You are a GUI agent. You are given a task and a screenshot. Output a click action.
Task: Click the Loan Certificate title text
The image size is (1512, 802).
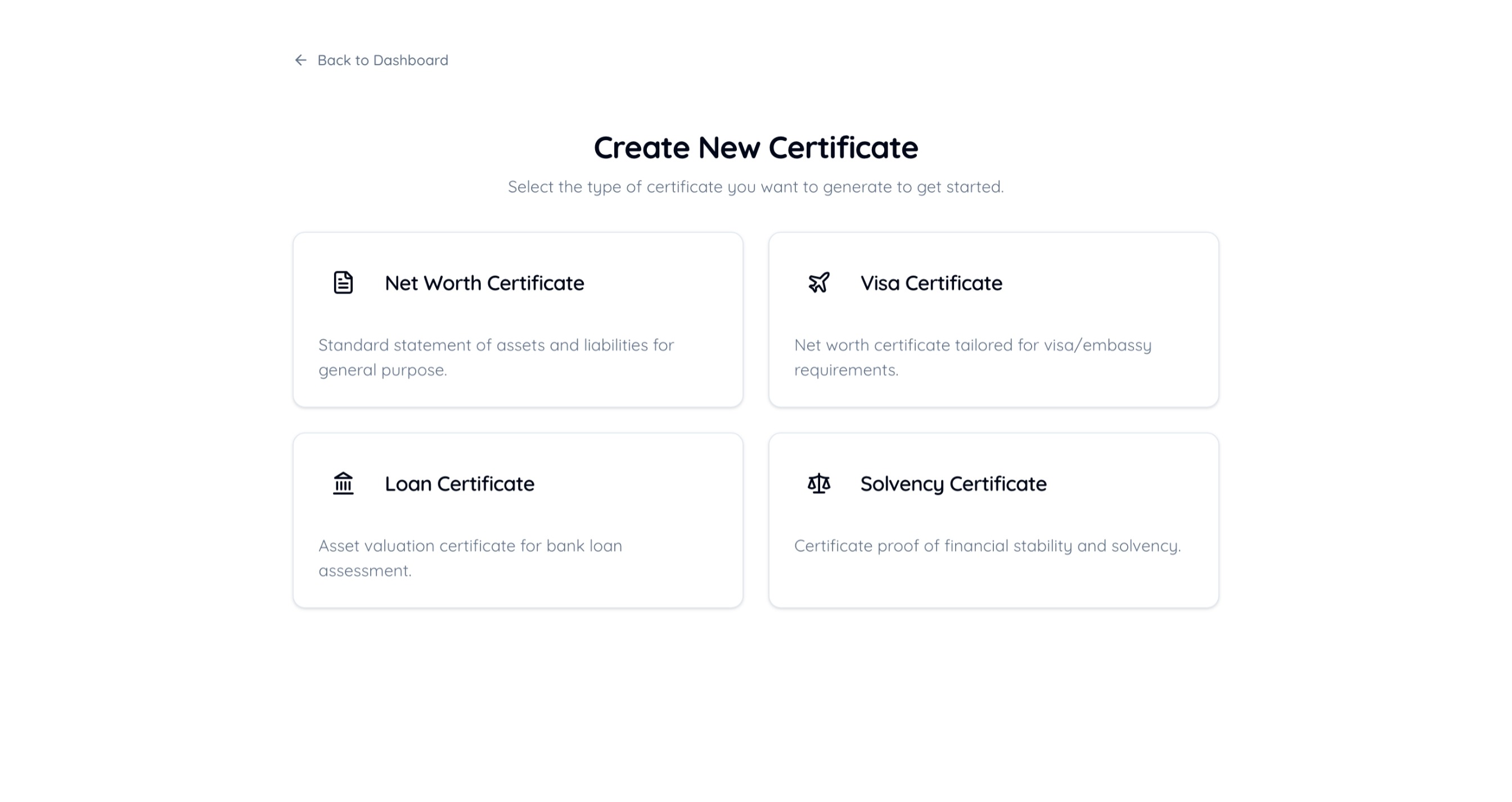[459, 484]
